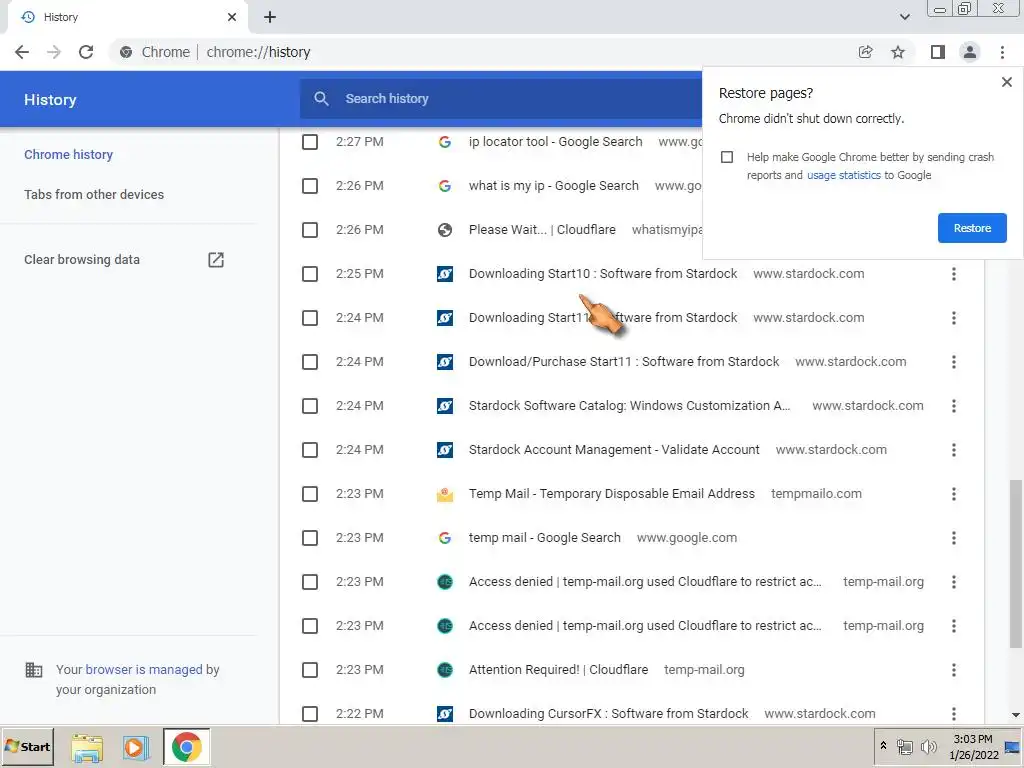
Task: Open the side panel icon
Action: click(938, 52)
